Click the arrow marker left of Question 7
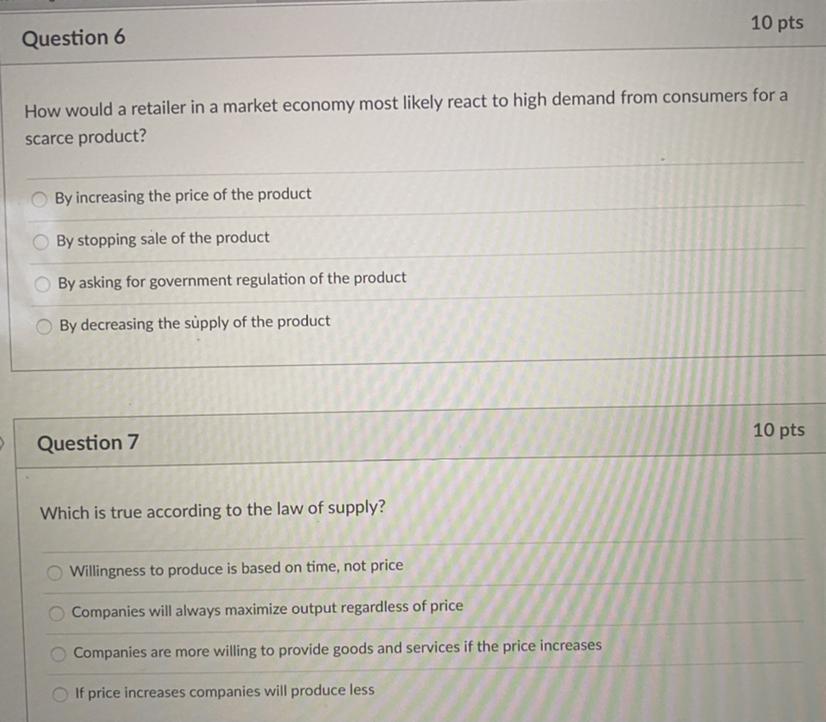 click(2, 442)
